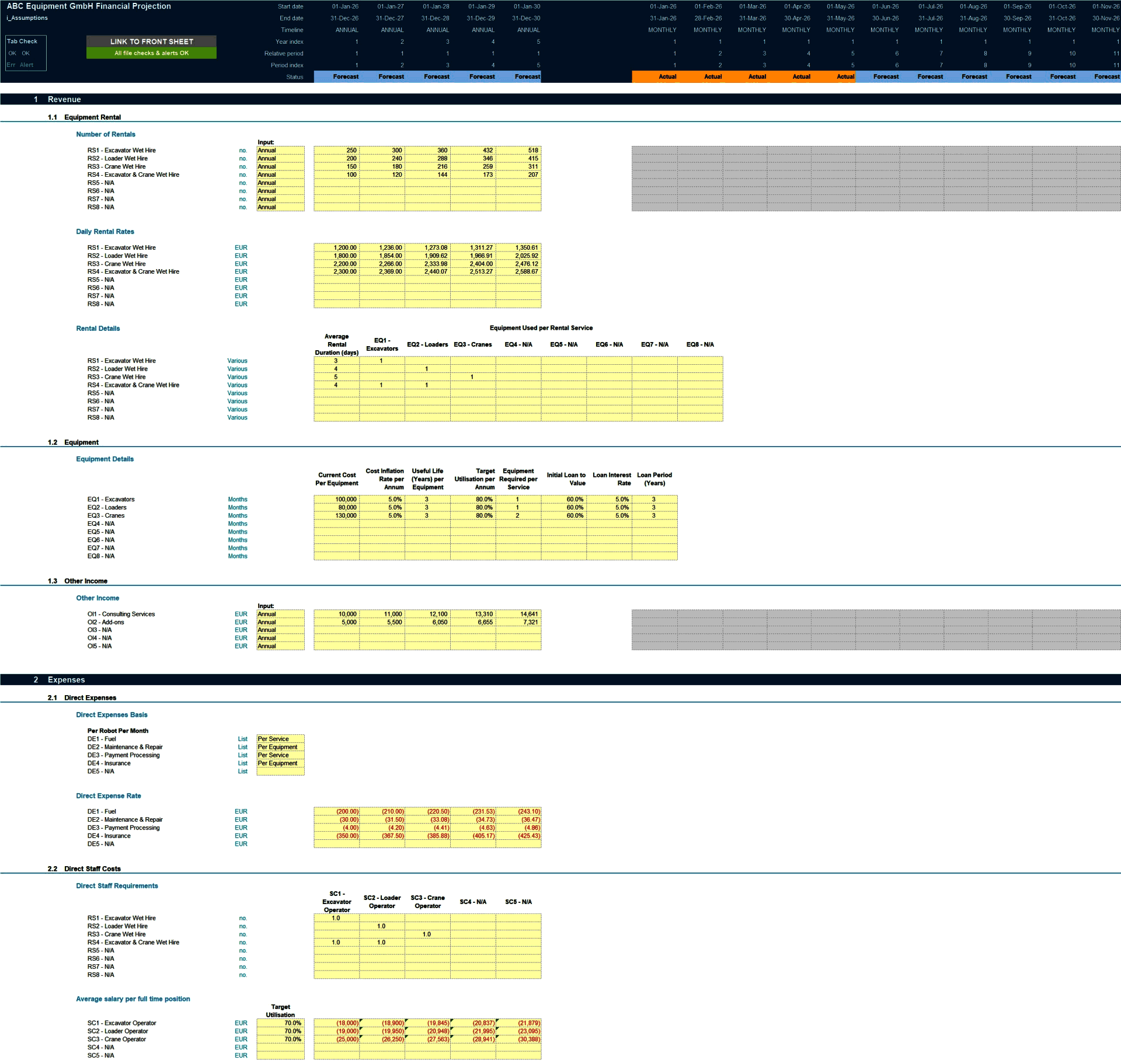Open the Annual dropdown for OI1 Consulting Services

pos(280,614)
